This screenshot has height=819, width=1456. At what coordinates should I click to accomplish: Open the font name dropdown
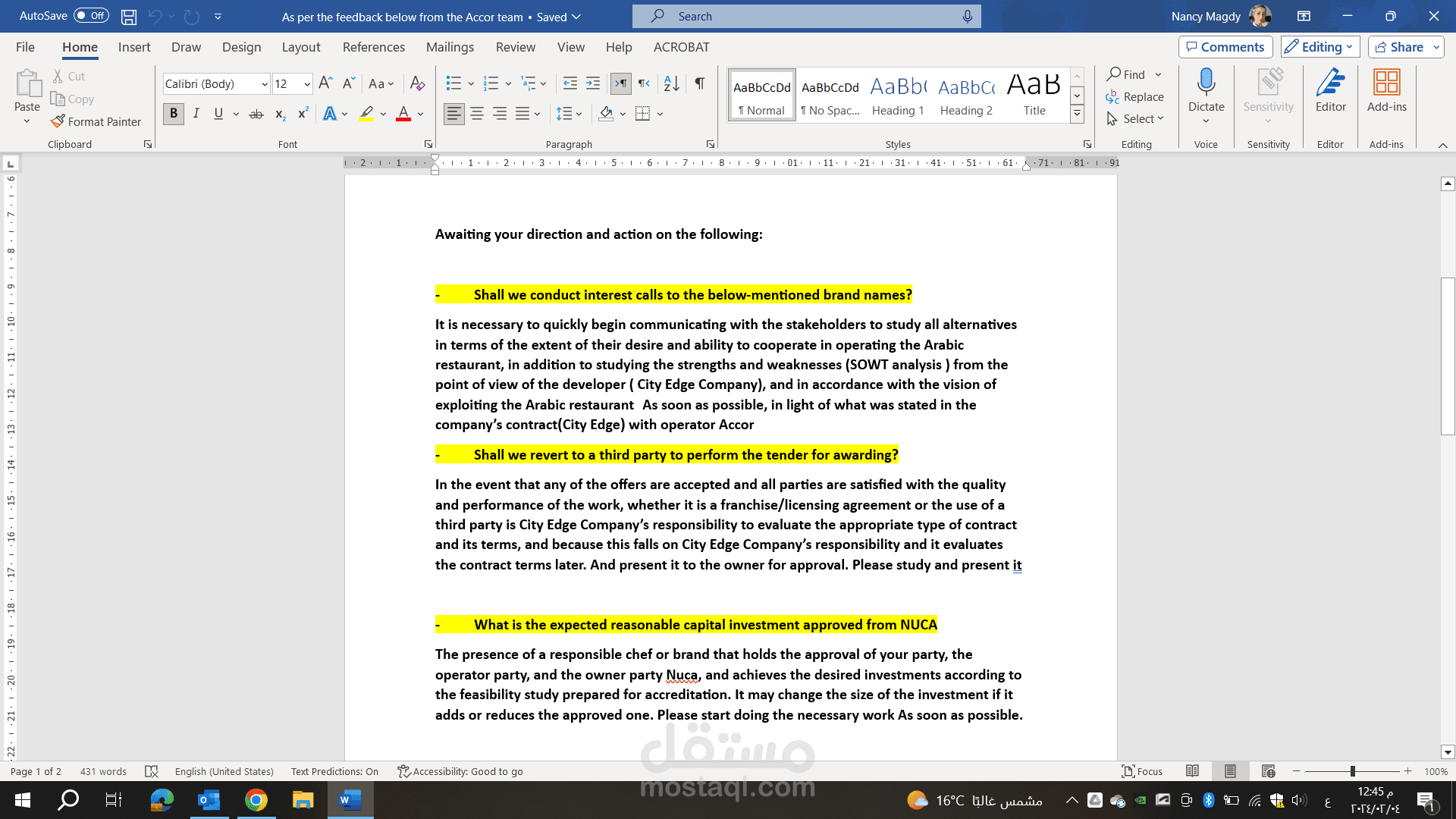pos(265,84)
